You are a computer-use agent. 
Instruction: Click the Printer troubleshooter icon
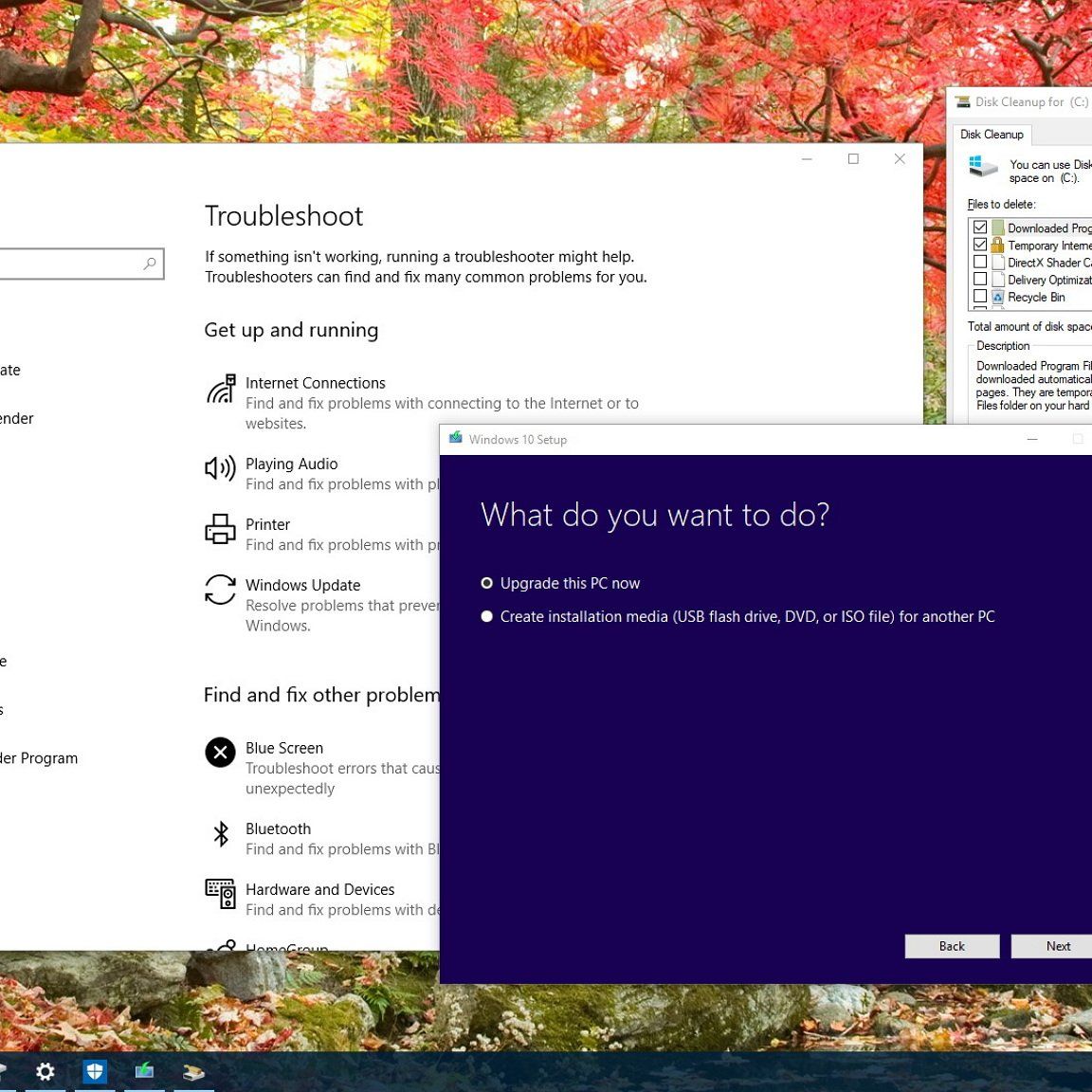220,529
